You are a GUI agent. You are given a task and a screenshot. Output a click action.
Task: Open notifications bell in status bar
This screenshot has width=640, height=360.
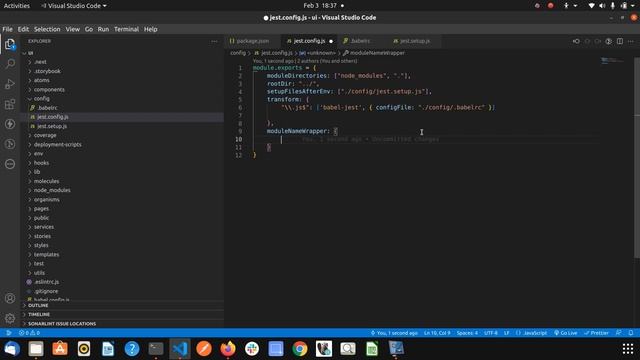pos(631,333)
